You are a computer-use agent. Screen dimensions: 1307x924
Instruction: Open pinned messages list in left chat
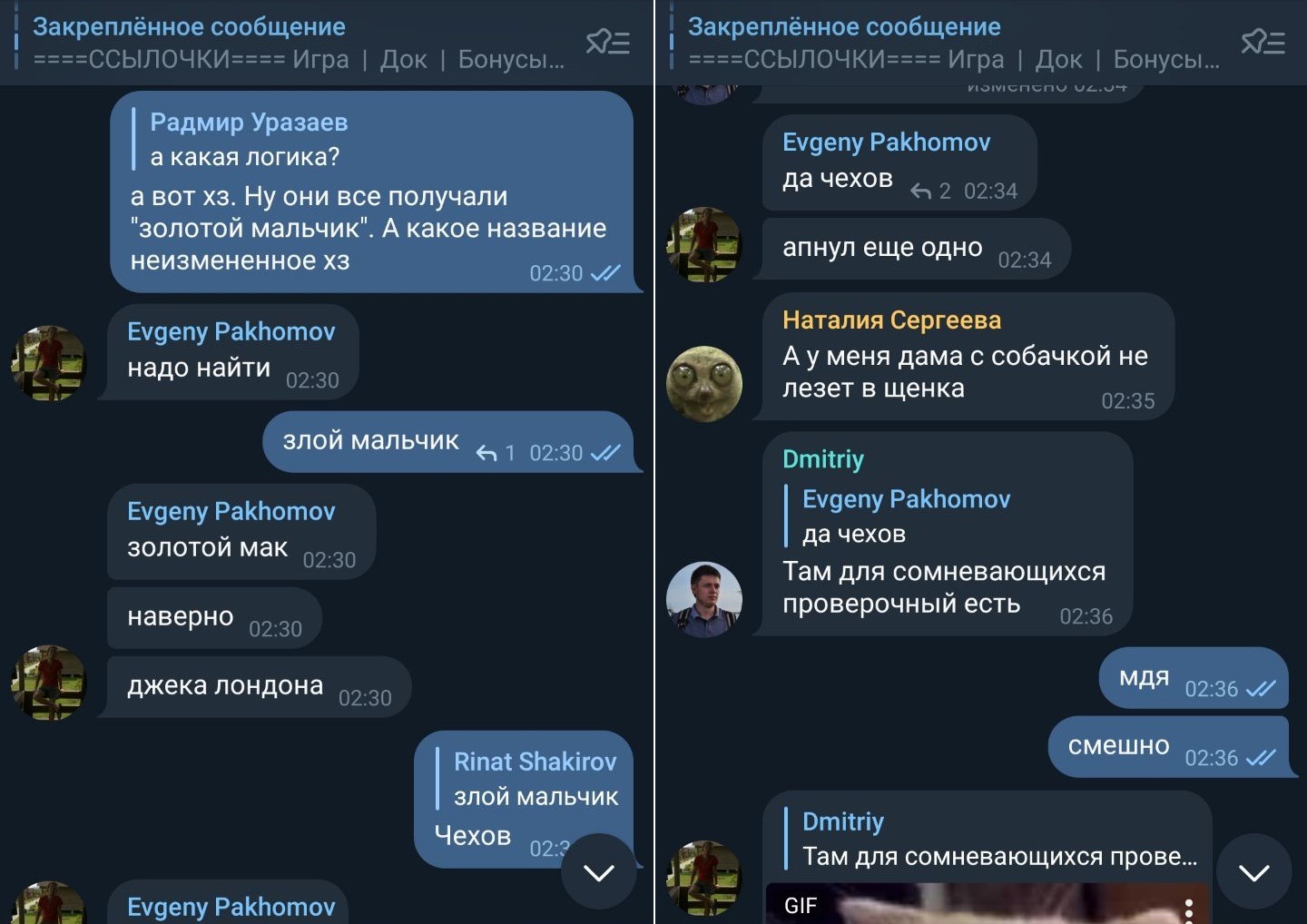coord(607,42)
